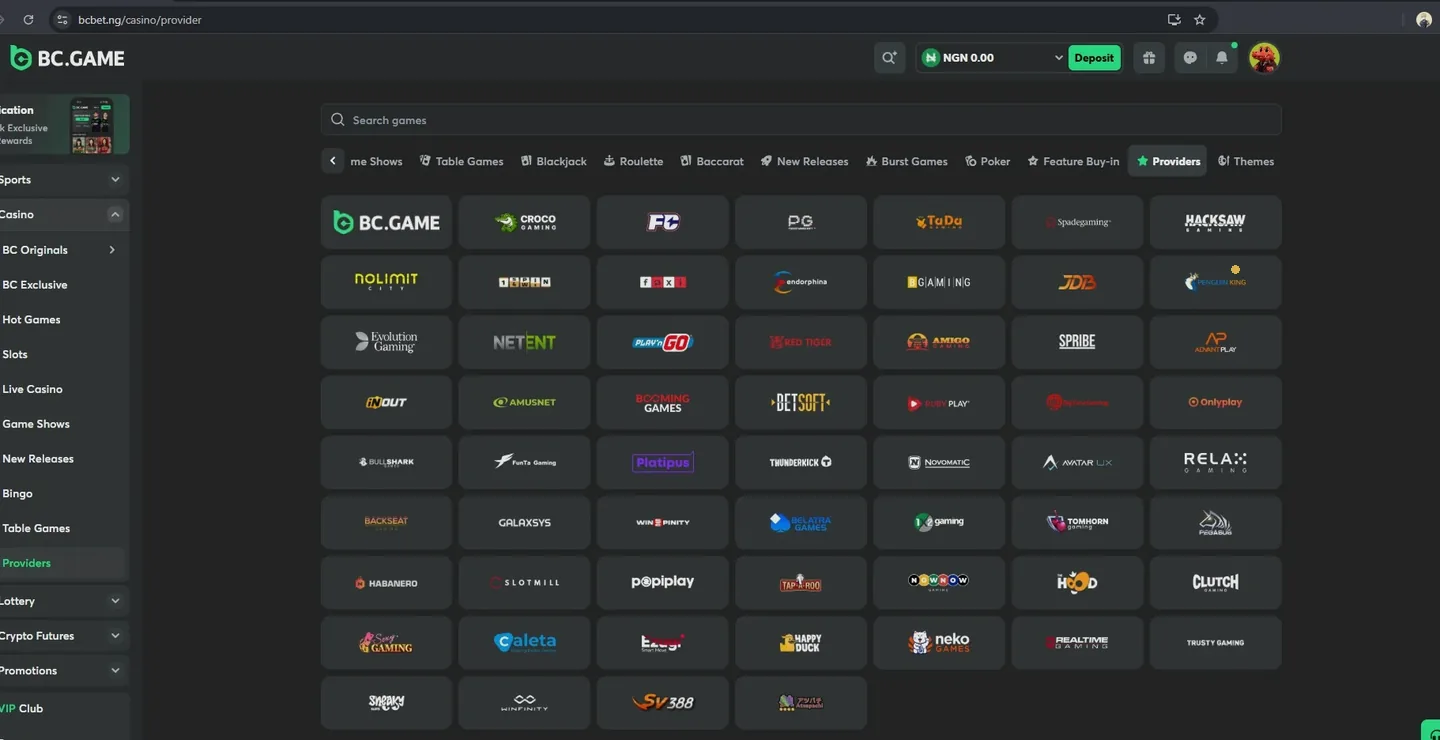Select the New Releases tab

[x=804, y=161]
